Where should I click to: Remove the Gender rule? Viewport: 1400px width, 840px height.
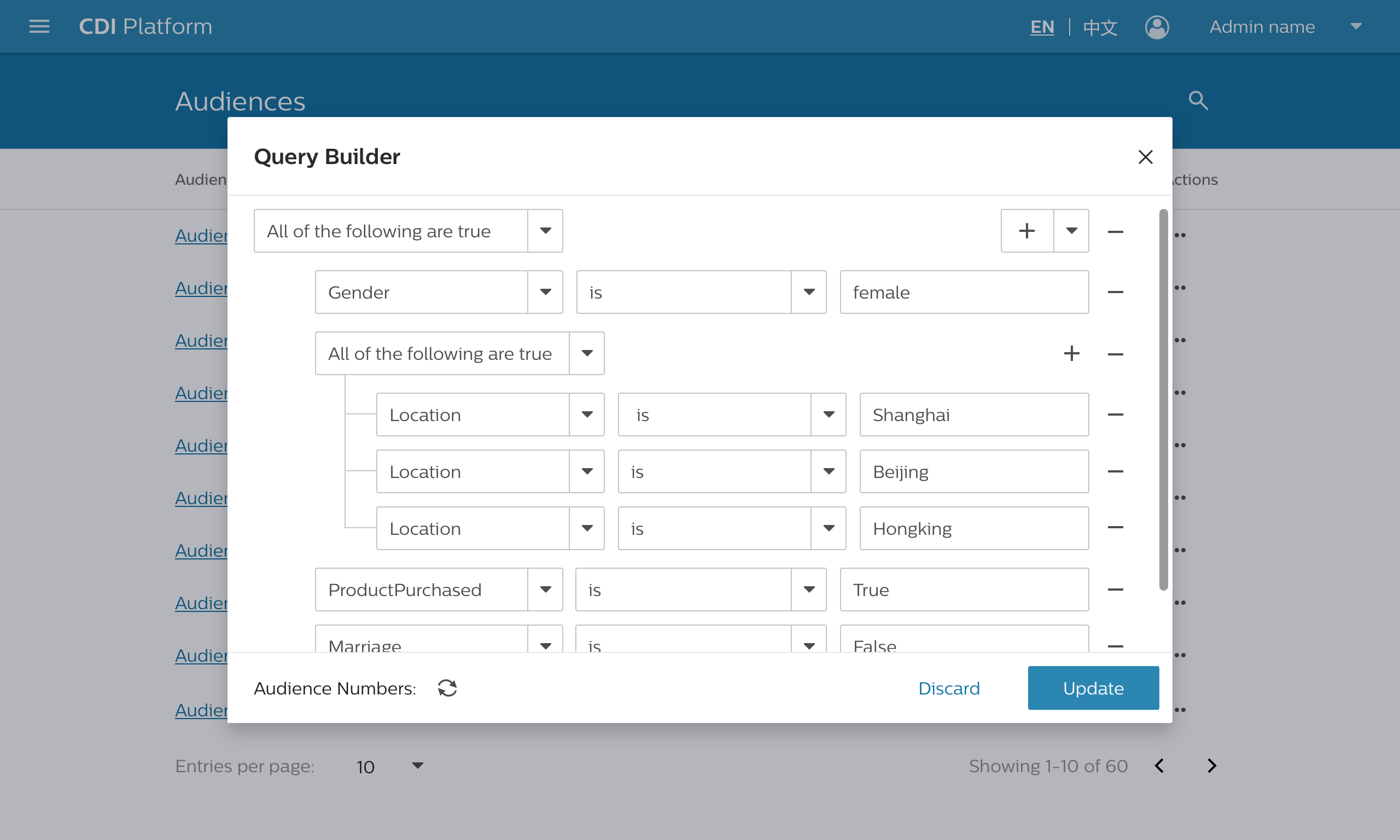(1116, 292)
